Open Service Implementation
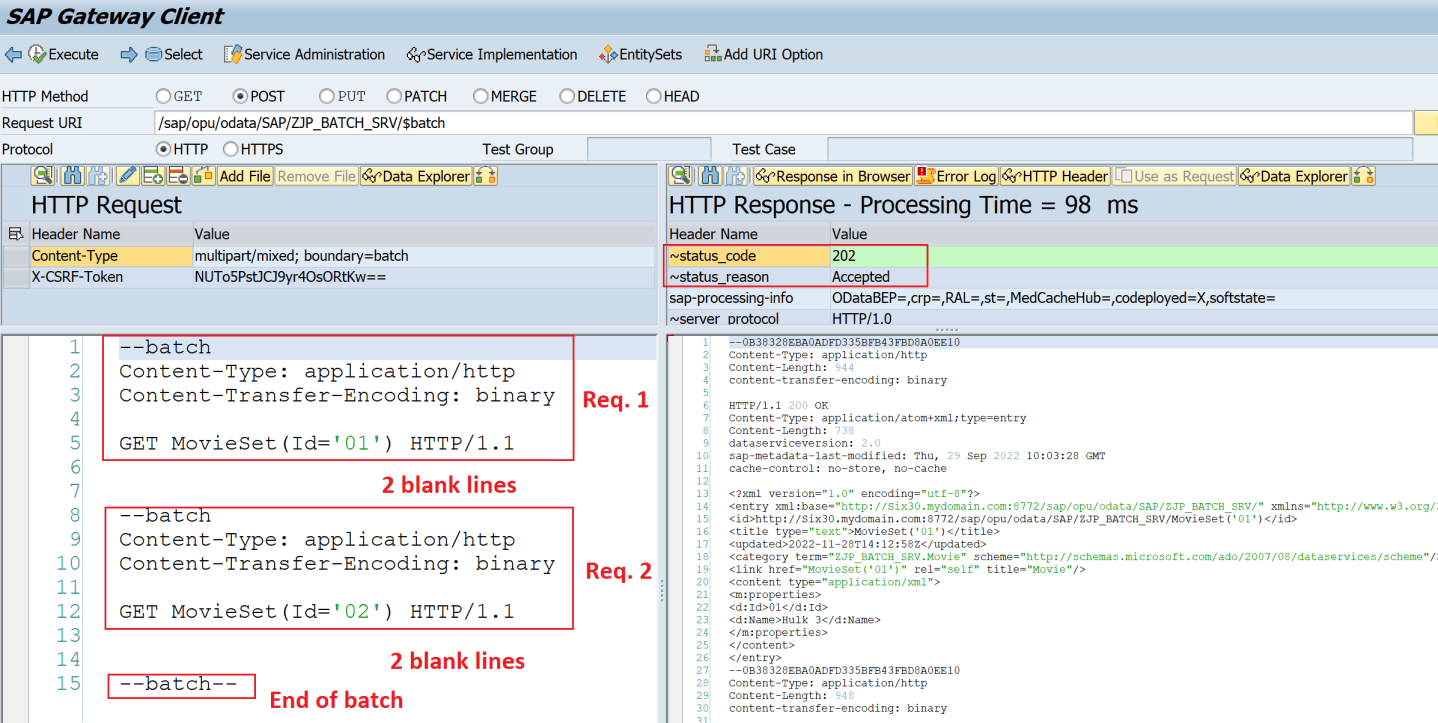The height and width of the screenshot is (723, 1438). pos(492,54)
